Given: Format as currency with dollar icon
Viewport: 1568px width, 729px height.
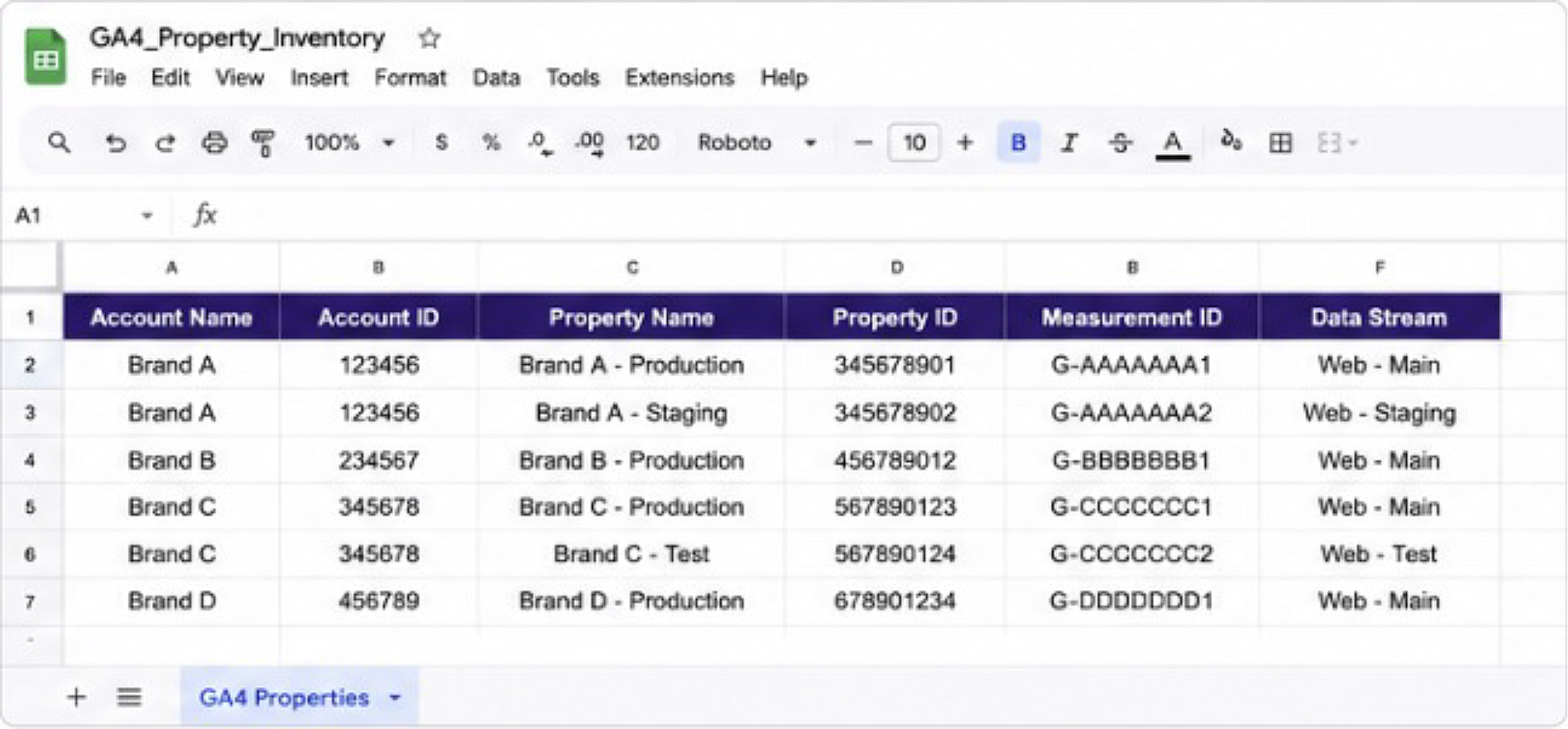Looking at the screenshot, I should 441,143.
